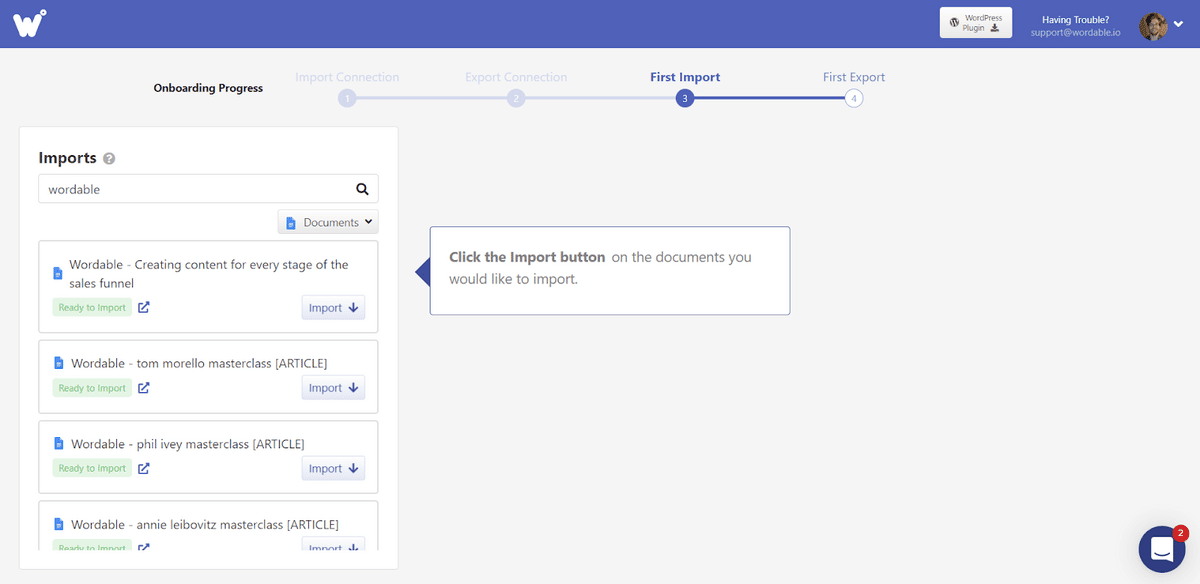Viewport: 1200px width, 584px height.
Task: Select the Import Connection step label
Action: pos(347,76)
